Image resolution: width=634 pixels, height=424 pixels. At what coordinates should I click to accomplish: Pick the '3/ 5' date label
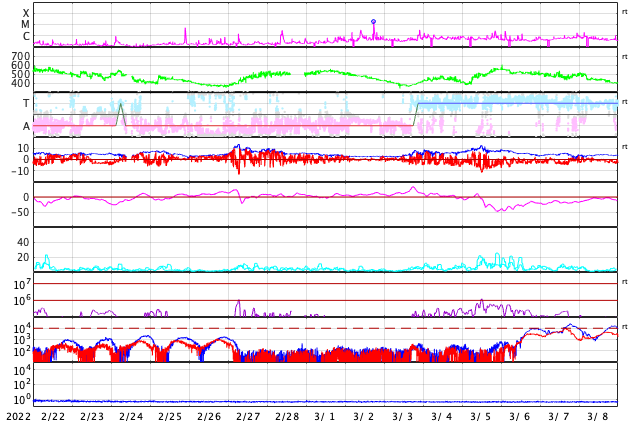tap(481, 417)
